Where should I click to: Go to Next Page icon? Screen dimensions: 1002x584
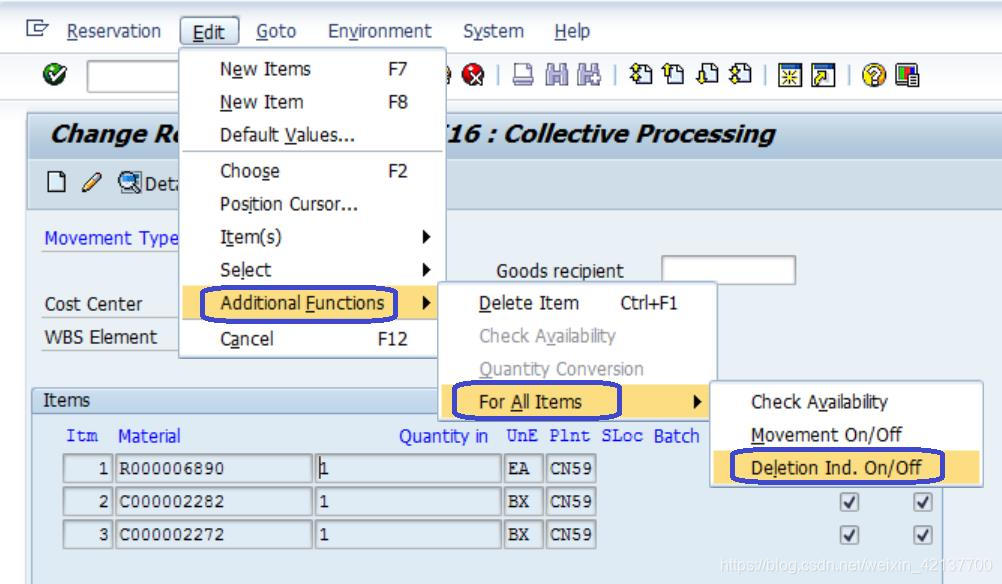(x=707, y=75)
